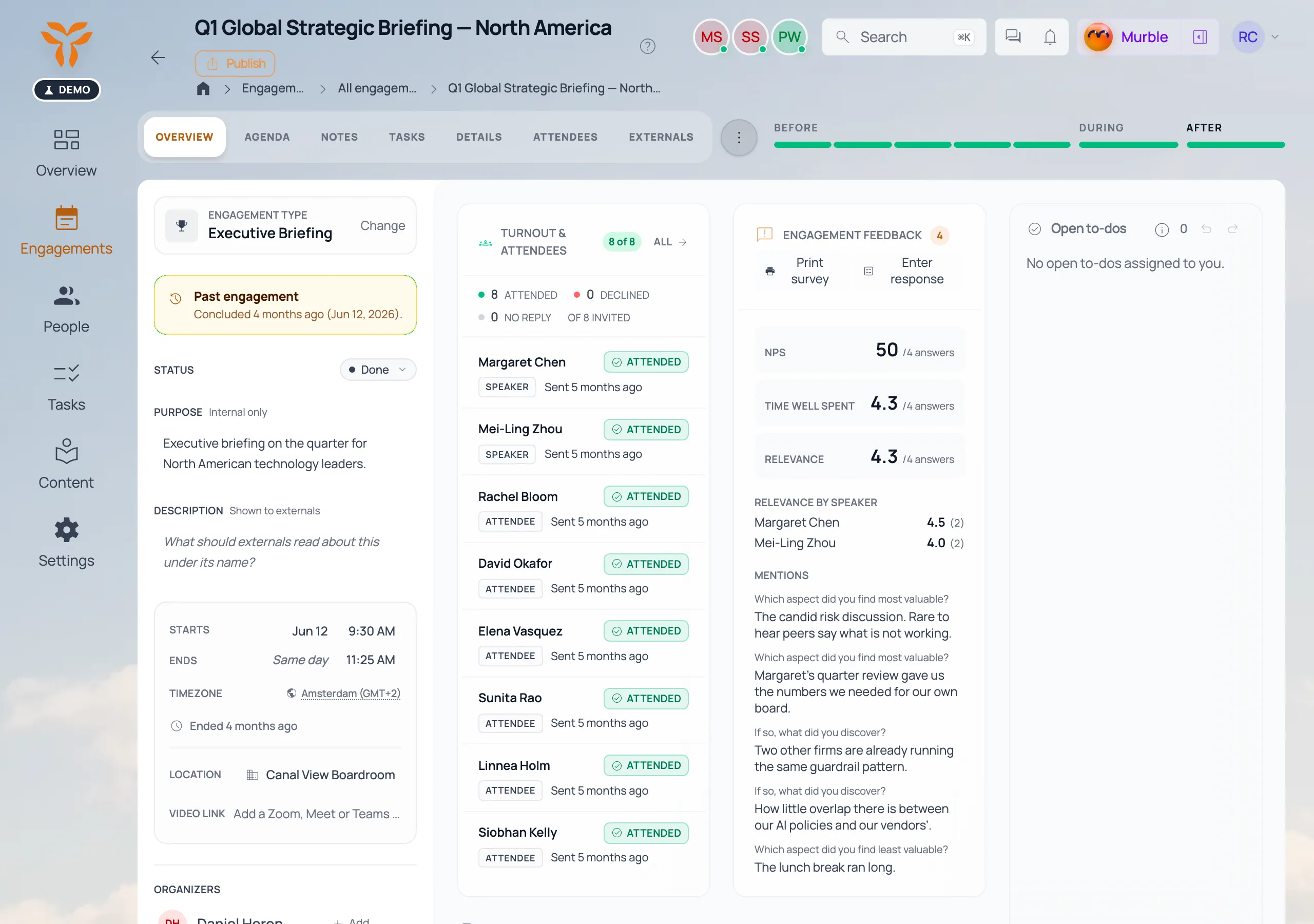Viewport: 1314px width, 924px height.
Task: Open the help question mark icon
Action: point(647,46)
